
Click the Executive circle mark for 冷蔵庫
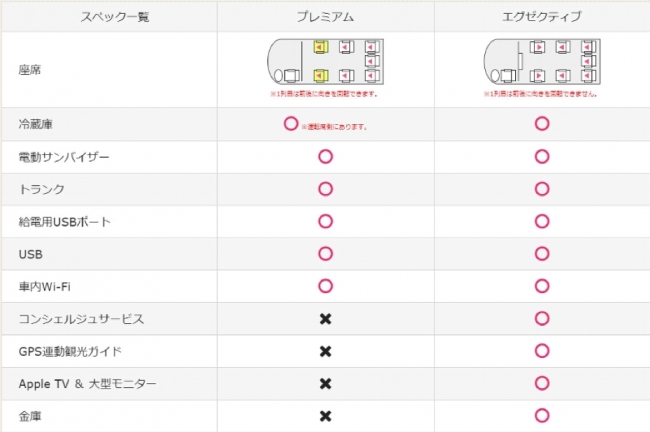[x=541, y=124]
